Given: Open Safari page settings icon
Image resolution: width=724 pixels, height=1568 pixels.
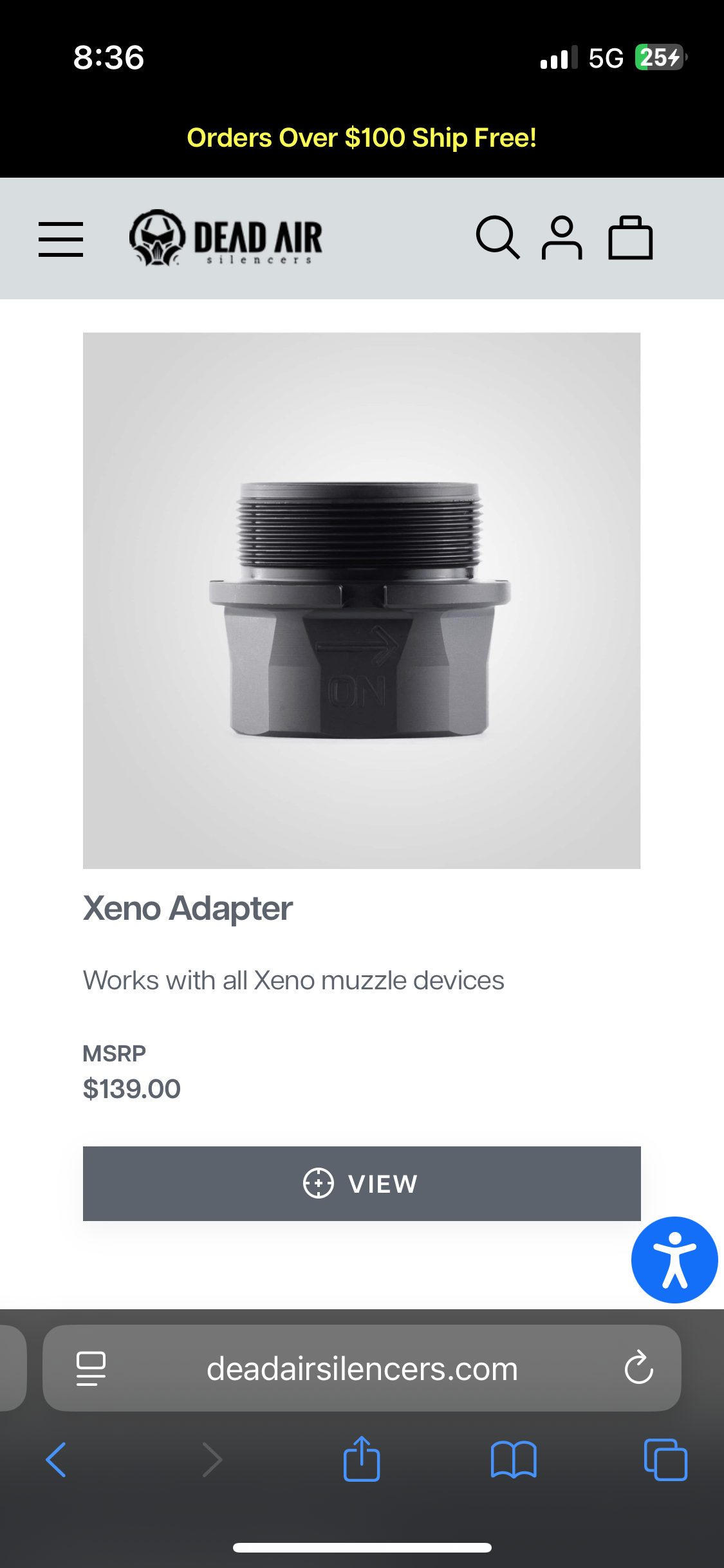Looking at the screenshot, I should [91, 1368].
